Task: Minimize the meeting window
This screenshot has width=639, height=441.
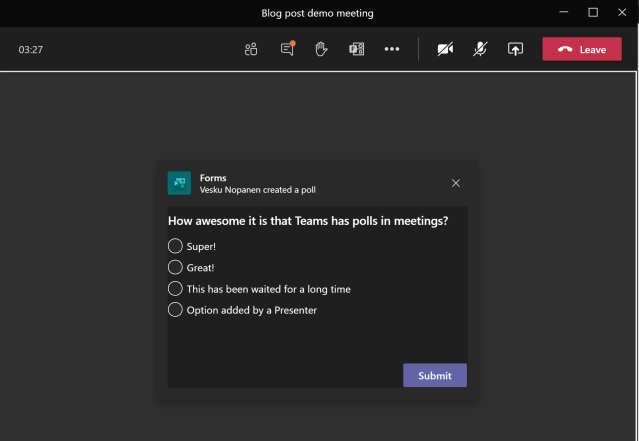Action: (564, 12)
